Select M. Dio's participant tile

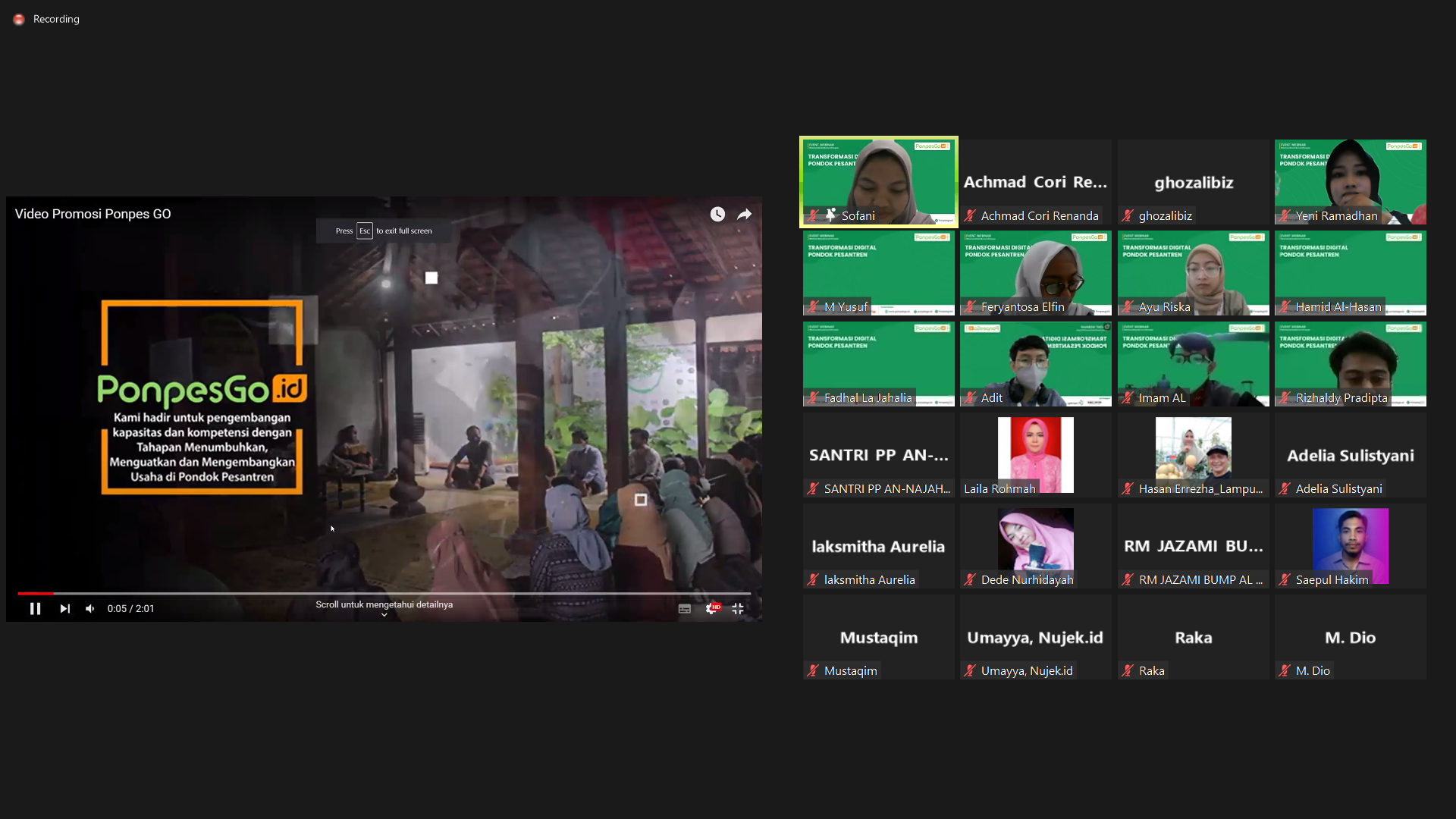coord(1351,637)
